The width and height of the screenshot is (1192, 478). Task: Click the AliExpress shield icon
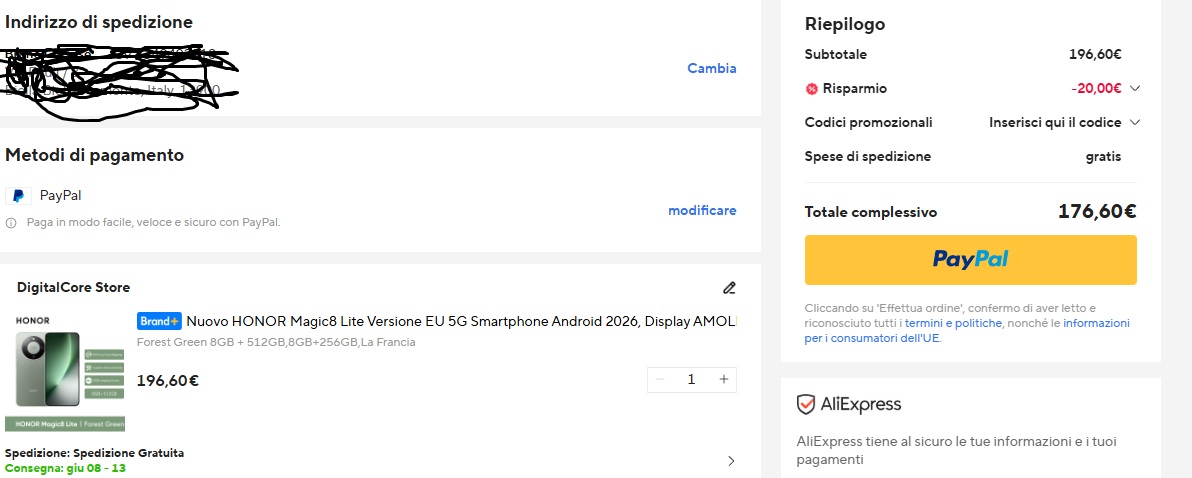click(x=806, y=404)
